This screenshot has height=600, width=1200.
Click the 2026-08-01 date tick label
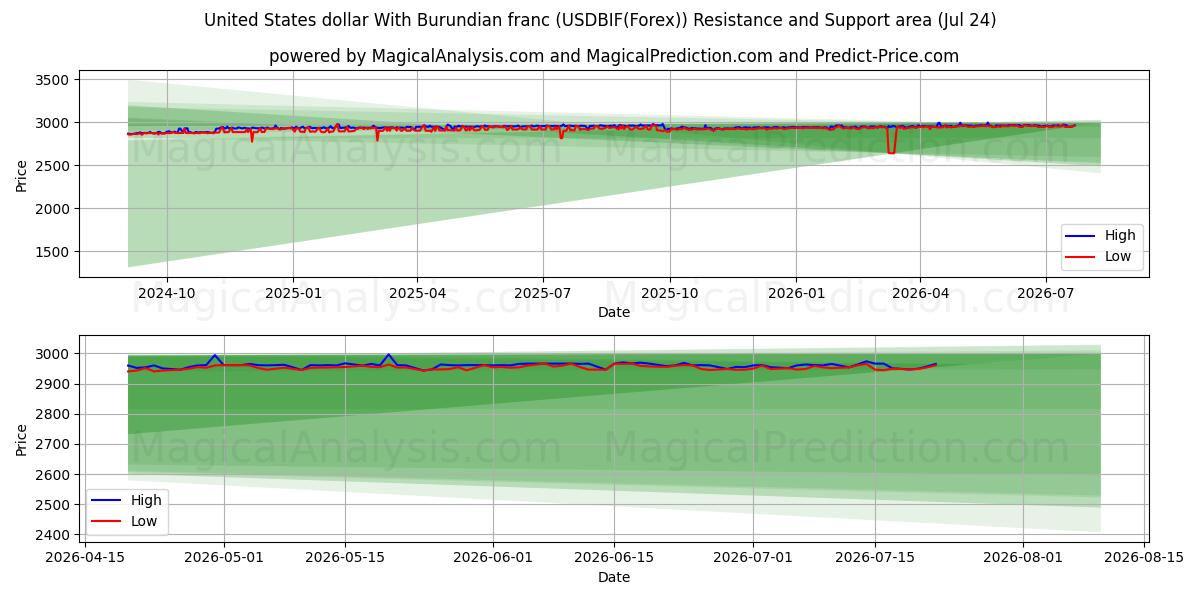pos(1023,558)
